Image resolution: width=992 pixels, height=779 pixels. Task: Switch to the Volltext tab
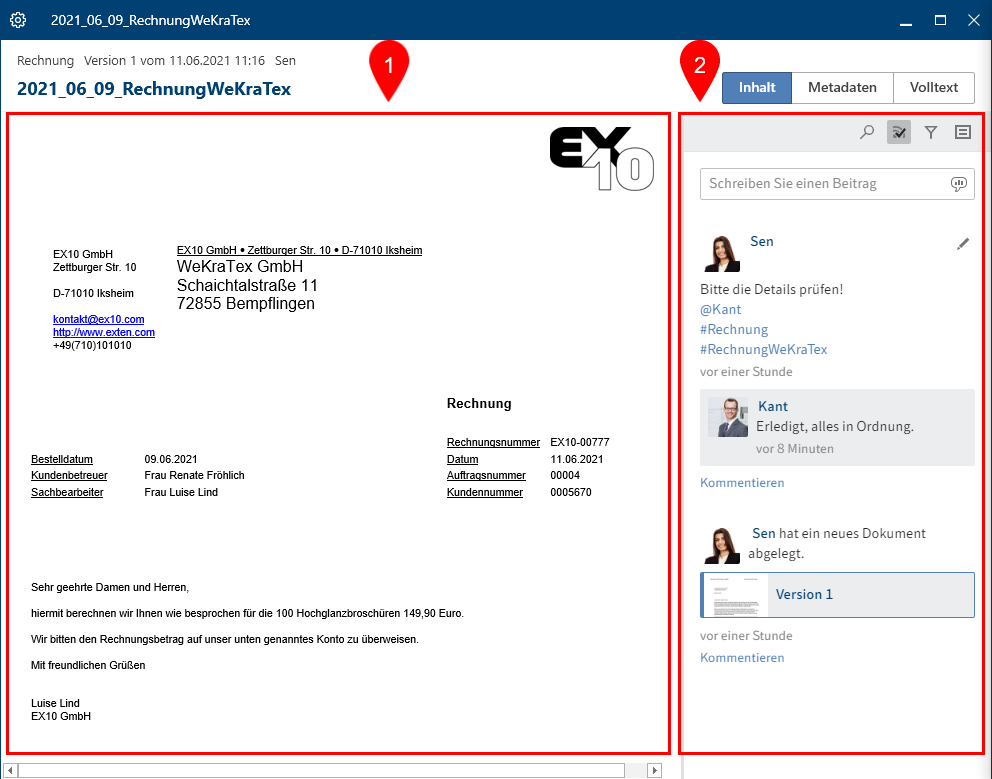pos(934,88)
